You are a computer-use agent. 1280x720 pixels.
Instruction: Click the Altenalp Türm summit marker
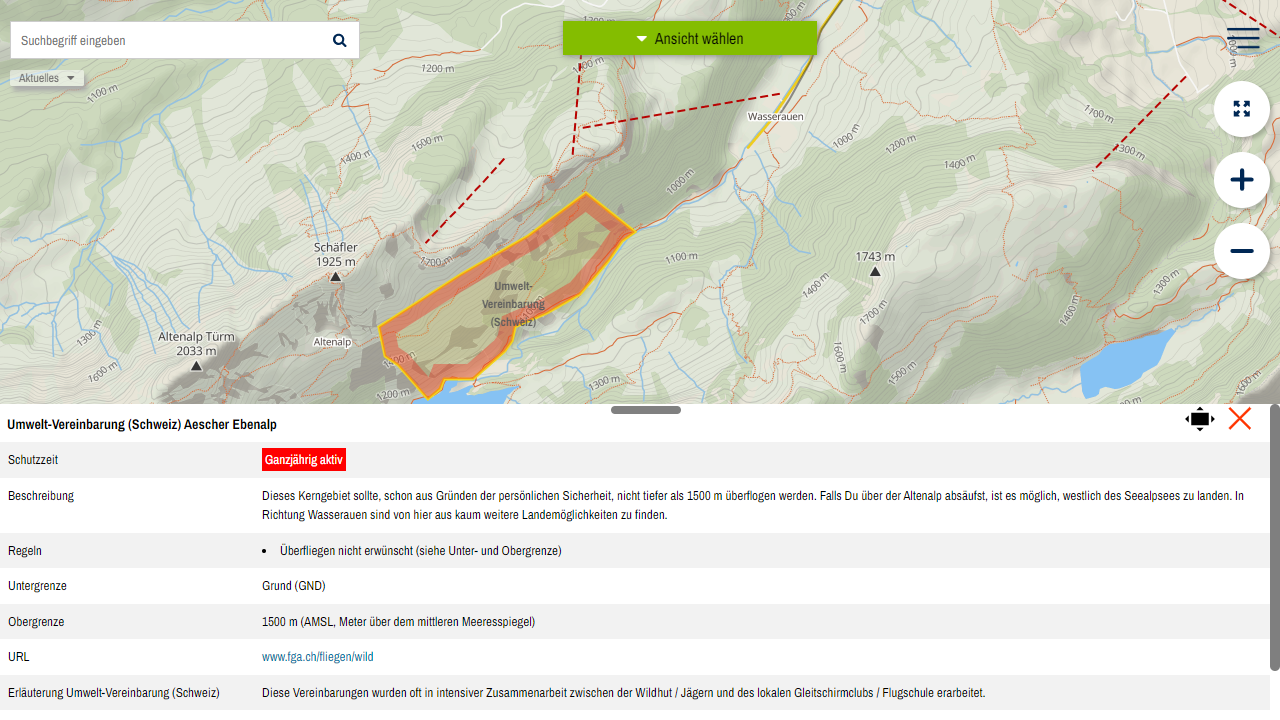click(196, 366)
